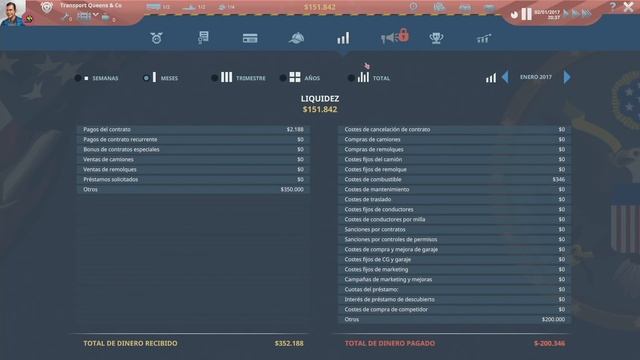Select the Trimestre period radio button
Screen dimensions: 640x360
[214, 78]
